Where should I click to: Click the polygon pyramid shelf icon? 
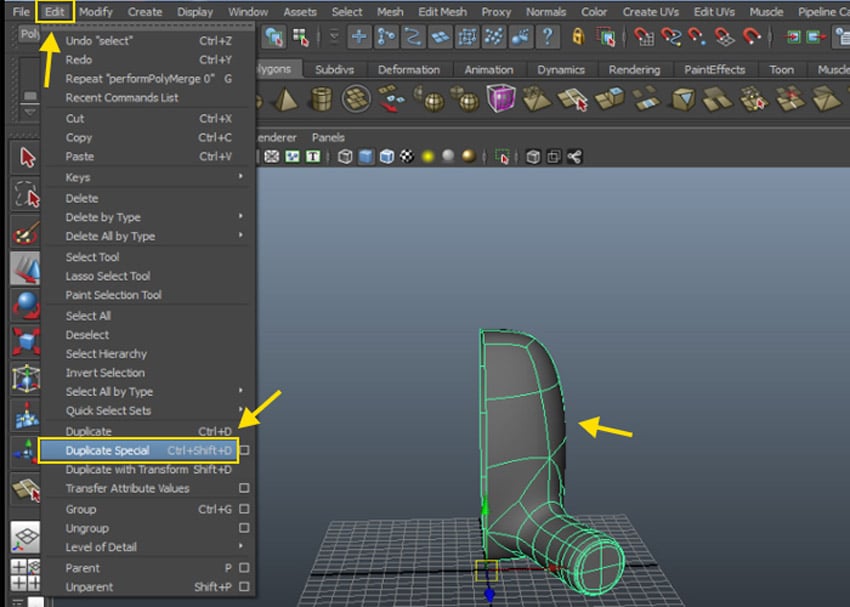pyautogui.click(x=286, y=99)
